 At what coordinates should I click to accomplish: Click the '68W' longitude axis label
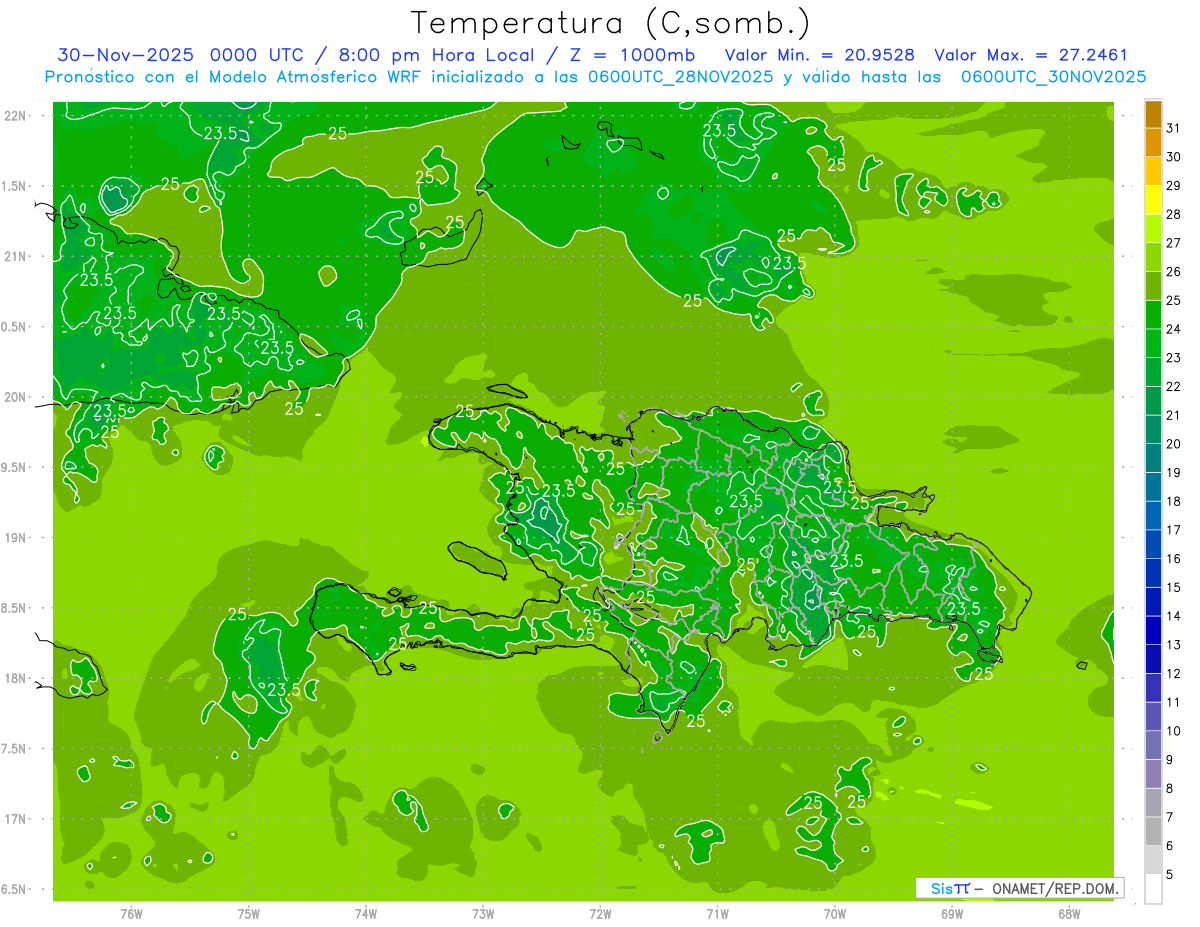[x=1069, y=913]
